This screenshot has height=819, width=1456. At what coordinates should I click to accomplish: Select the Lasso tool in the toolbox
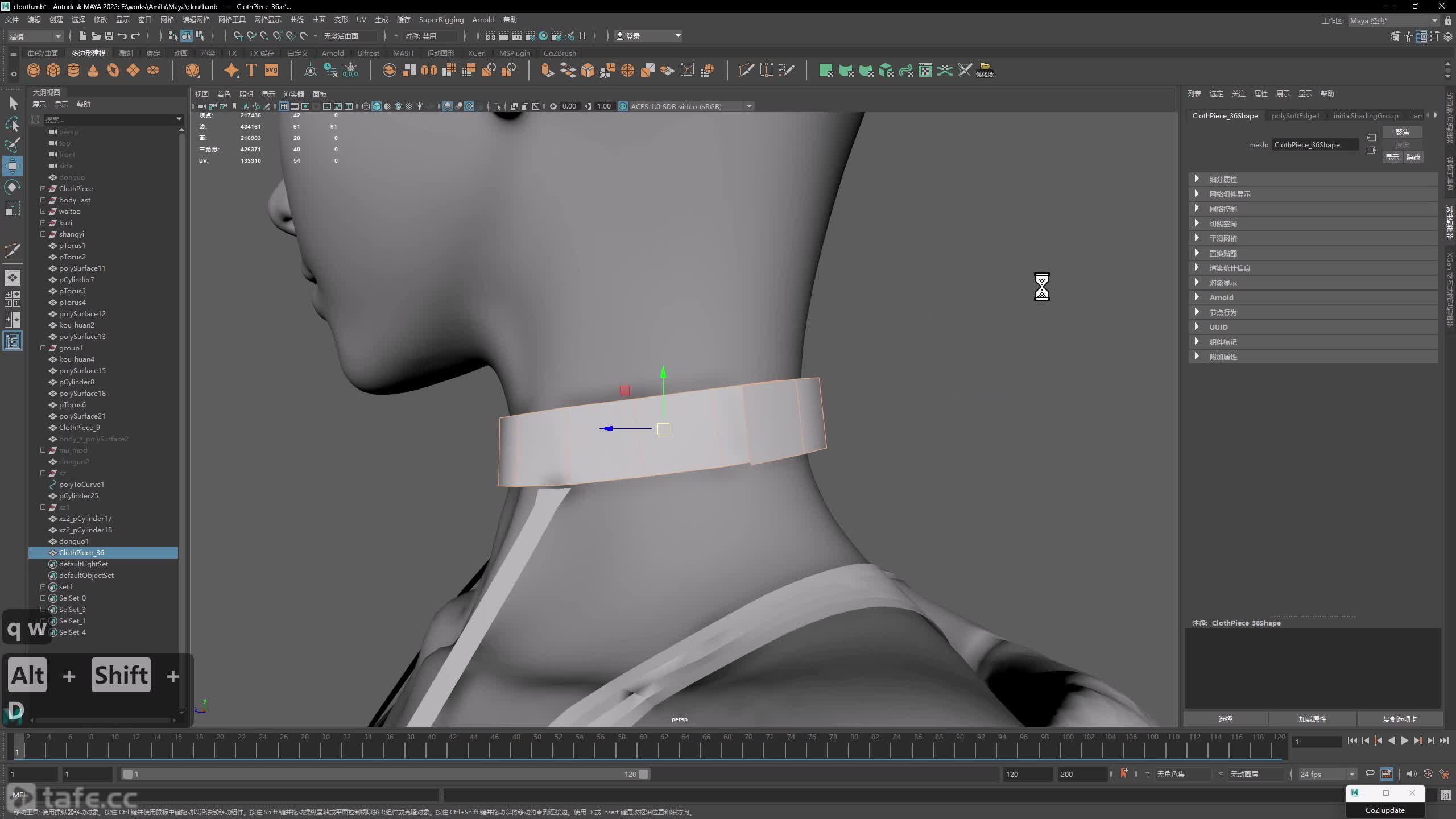(13, 124)
